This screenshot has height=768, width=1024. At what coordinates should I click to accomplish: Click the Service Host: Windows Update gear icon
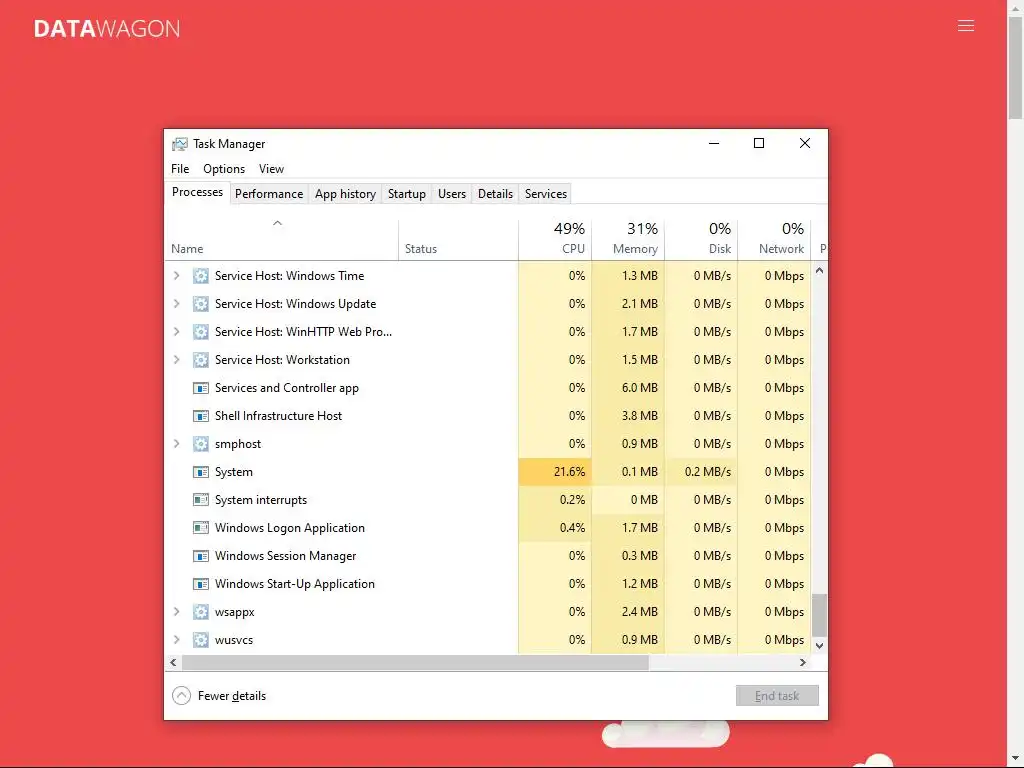pos(200,304)
